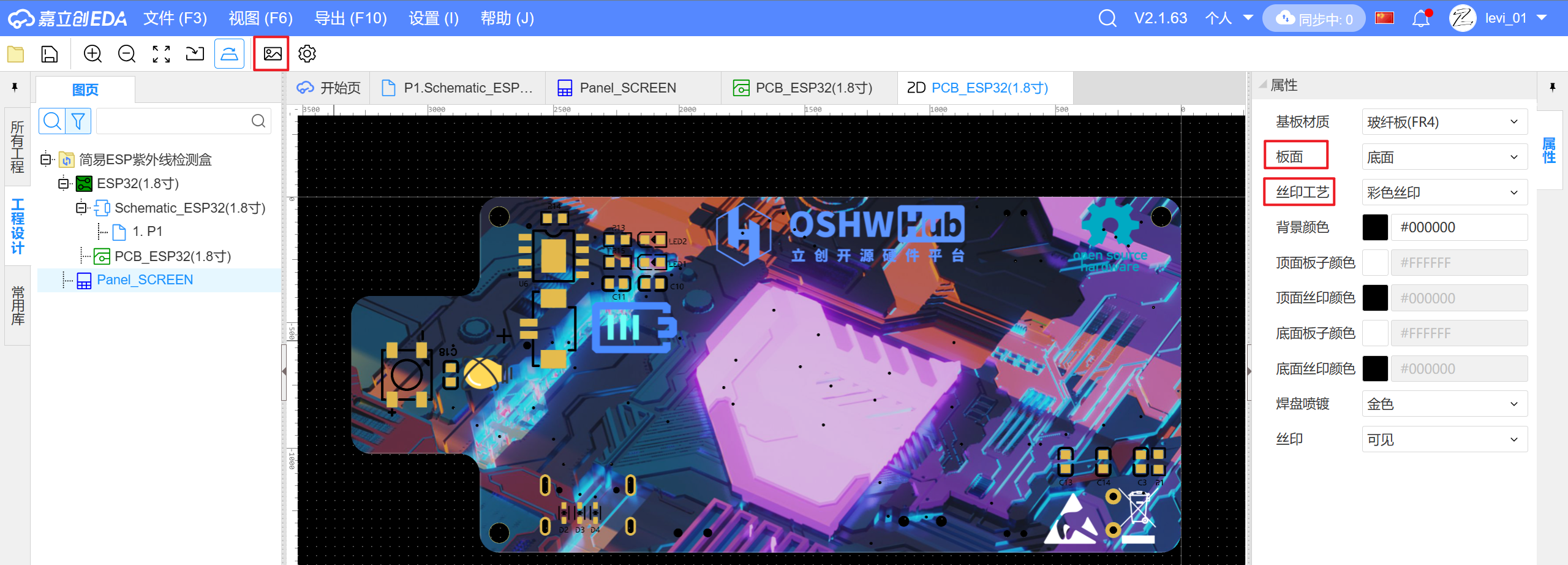This screenshot has height=565, width=1568.
Task: Click the levi_01 avatar
Action: pos(1463,18)
